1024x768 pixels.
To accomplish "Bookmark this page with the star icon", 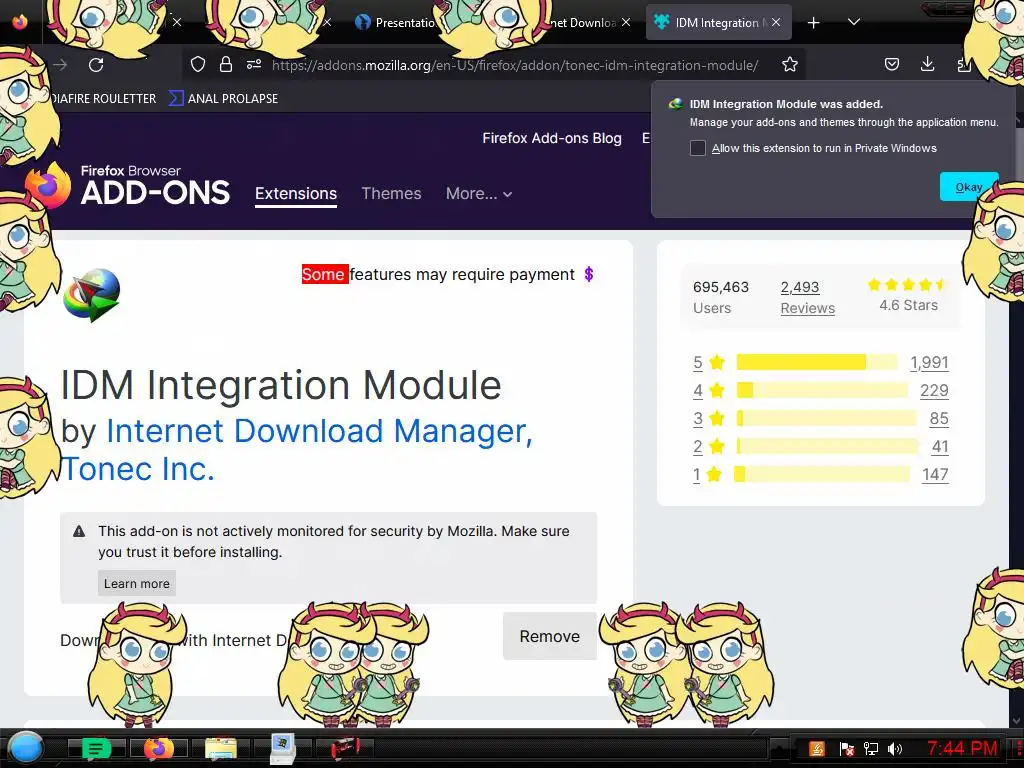I will coord(790,64).
